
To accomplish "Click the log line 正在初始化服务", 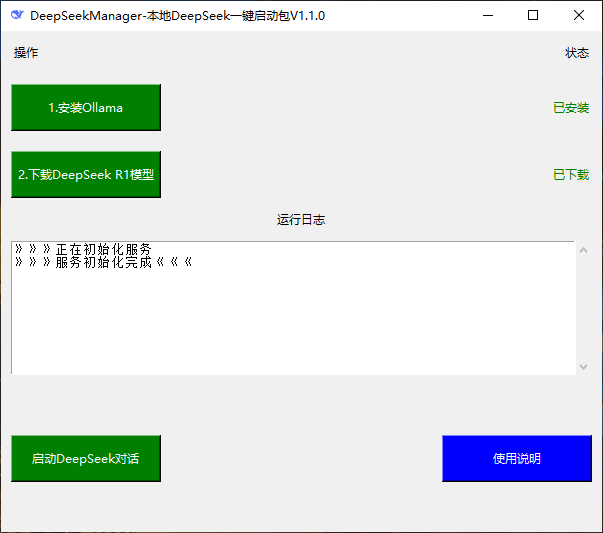I will pos(83,249).
